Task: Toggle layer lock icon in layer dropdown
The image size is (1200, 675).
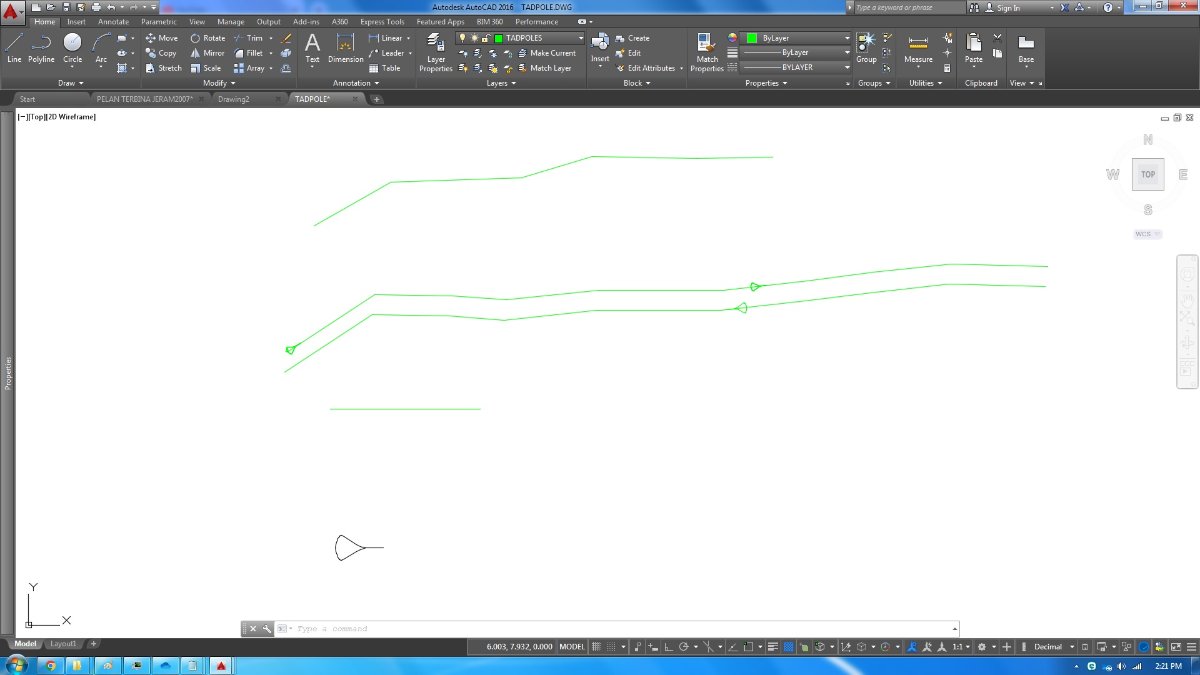Action: 485,38
